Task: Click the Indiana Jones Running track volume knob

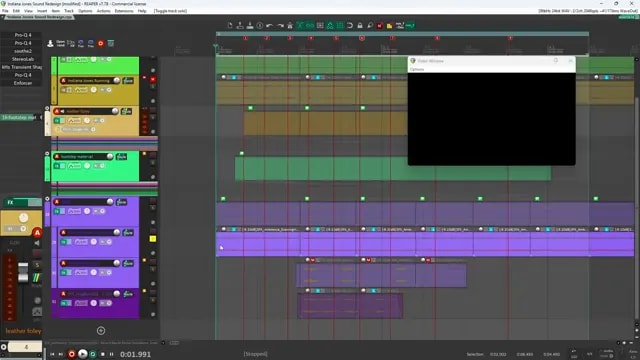Action: click(117, 80)
